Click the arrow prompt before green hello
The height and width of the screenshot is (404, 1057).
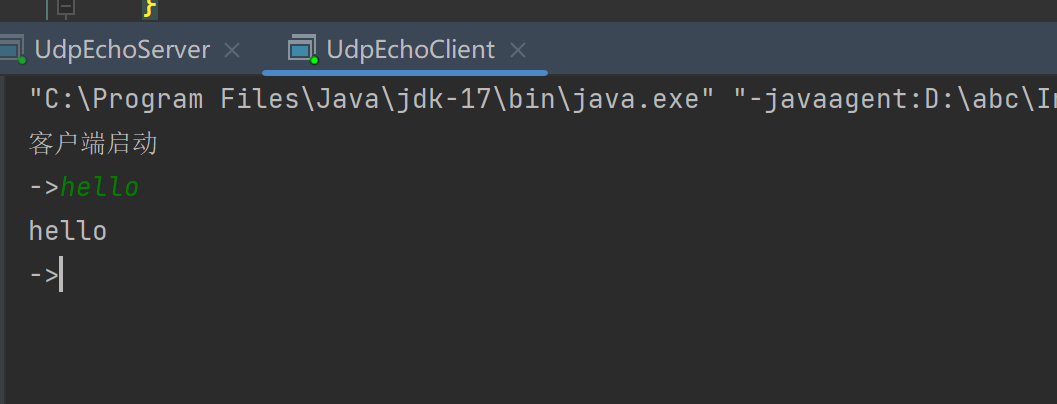[44, 188]
